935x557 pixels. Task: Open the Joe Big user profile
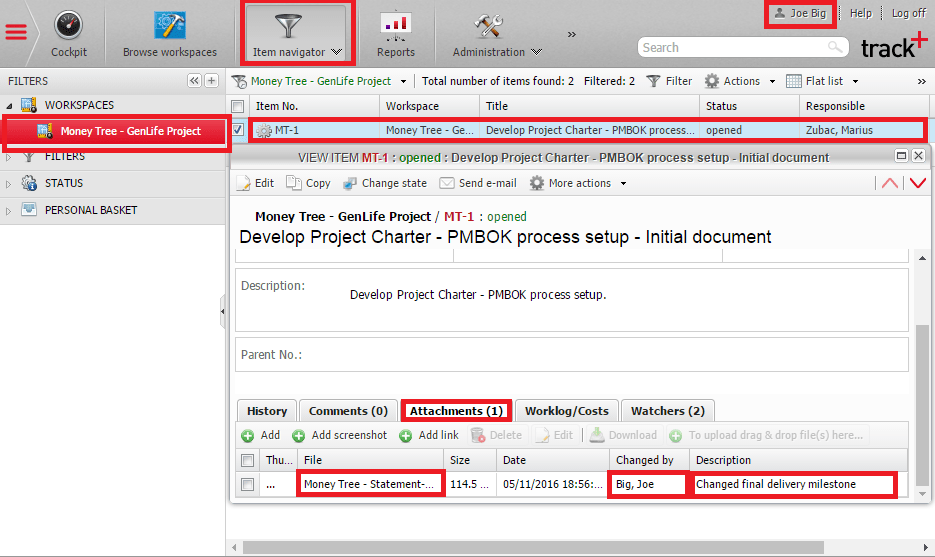tap(800, 13)
